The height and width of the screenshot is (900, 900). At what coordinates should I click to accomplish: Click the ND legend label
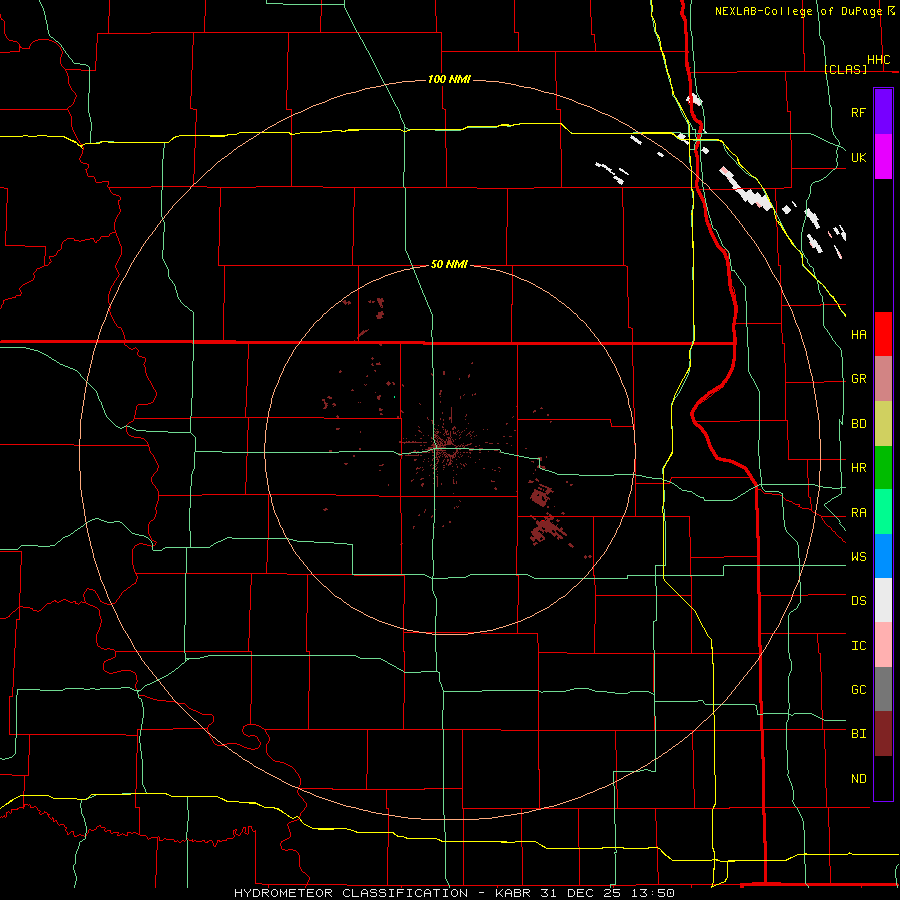coord(858,779)
